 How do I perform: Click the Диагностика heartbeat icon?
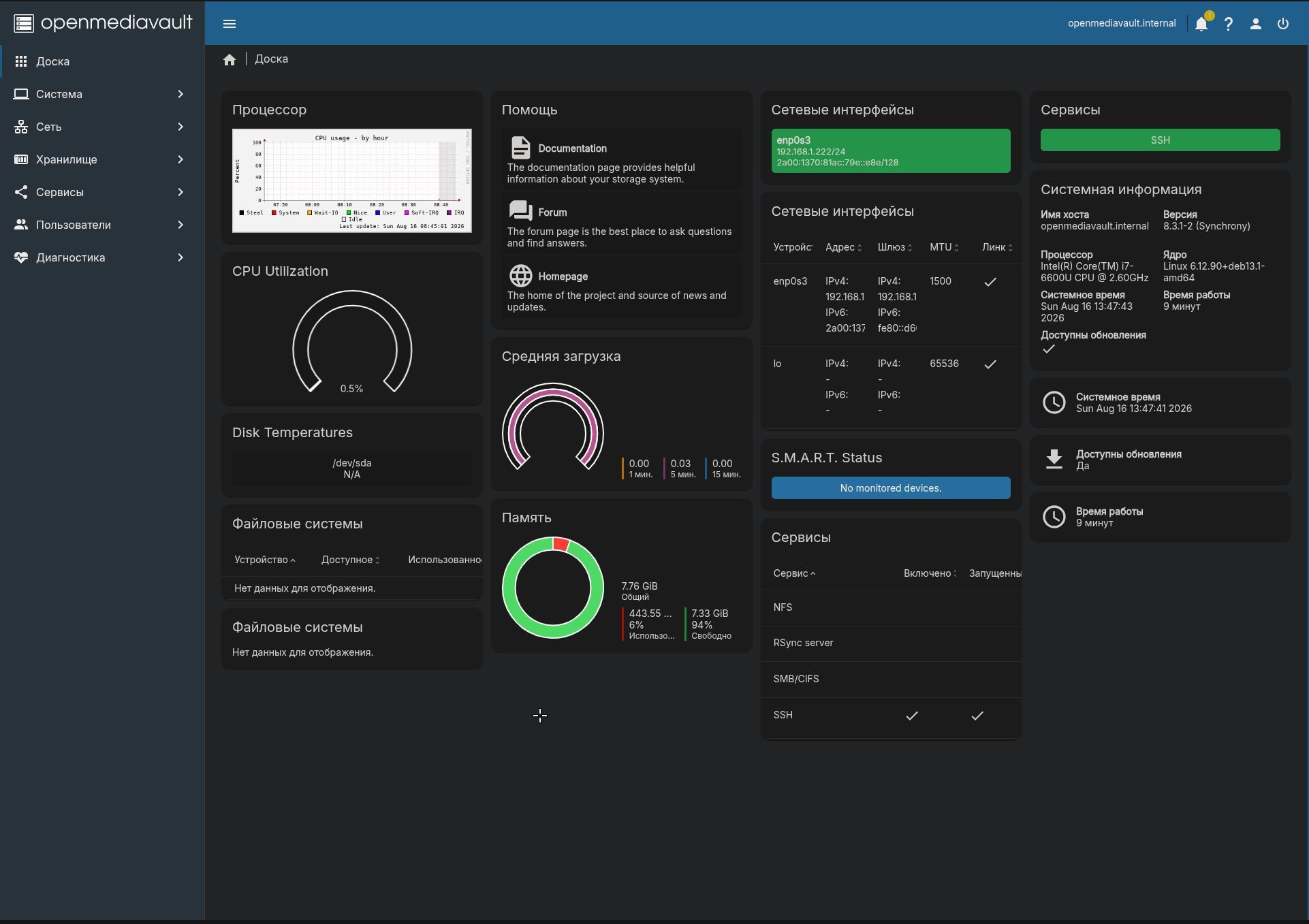tap(21, 257)
